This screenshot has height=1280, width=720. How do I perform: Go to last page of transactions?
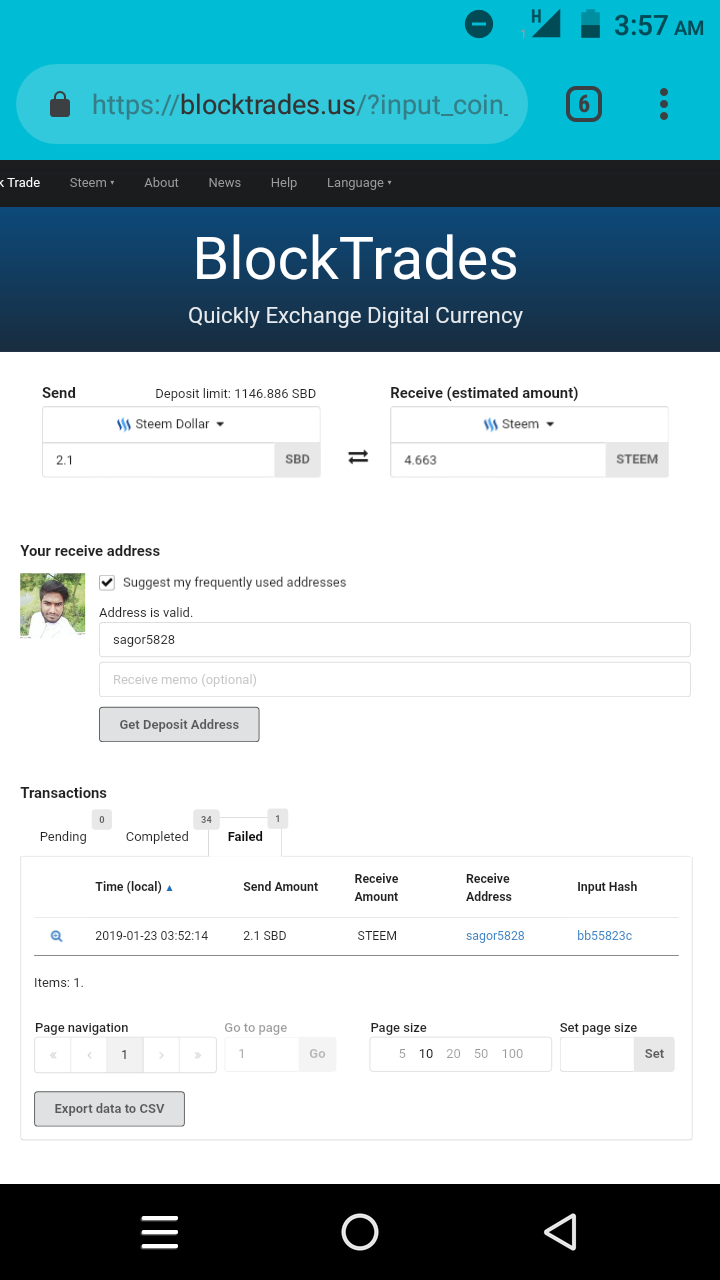click(x=197, y=1055)
